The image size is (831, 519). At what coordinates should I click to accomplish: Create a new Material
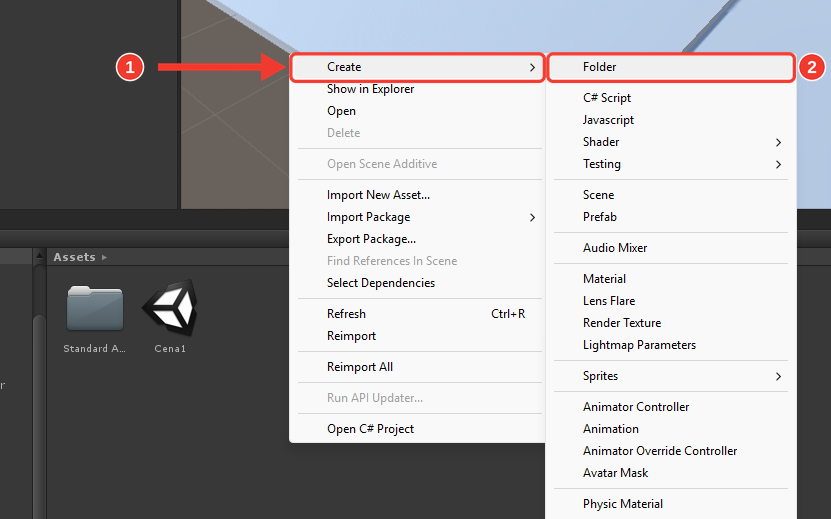[x=671, y=279]
